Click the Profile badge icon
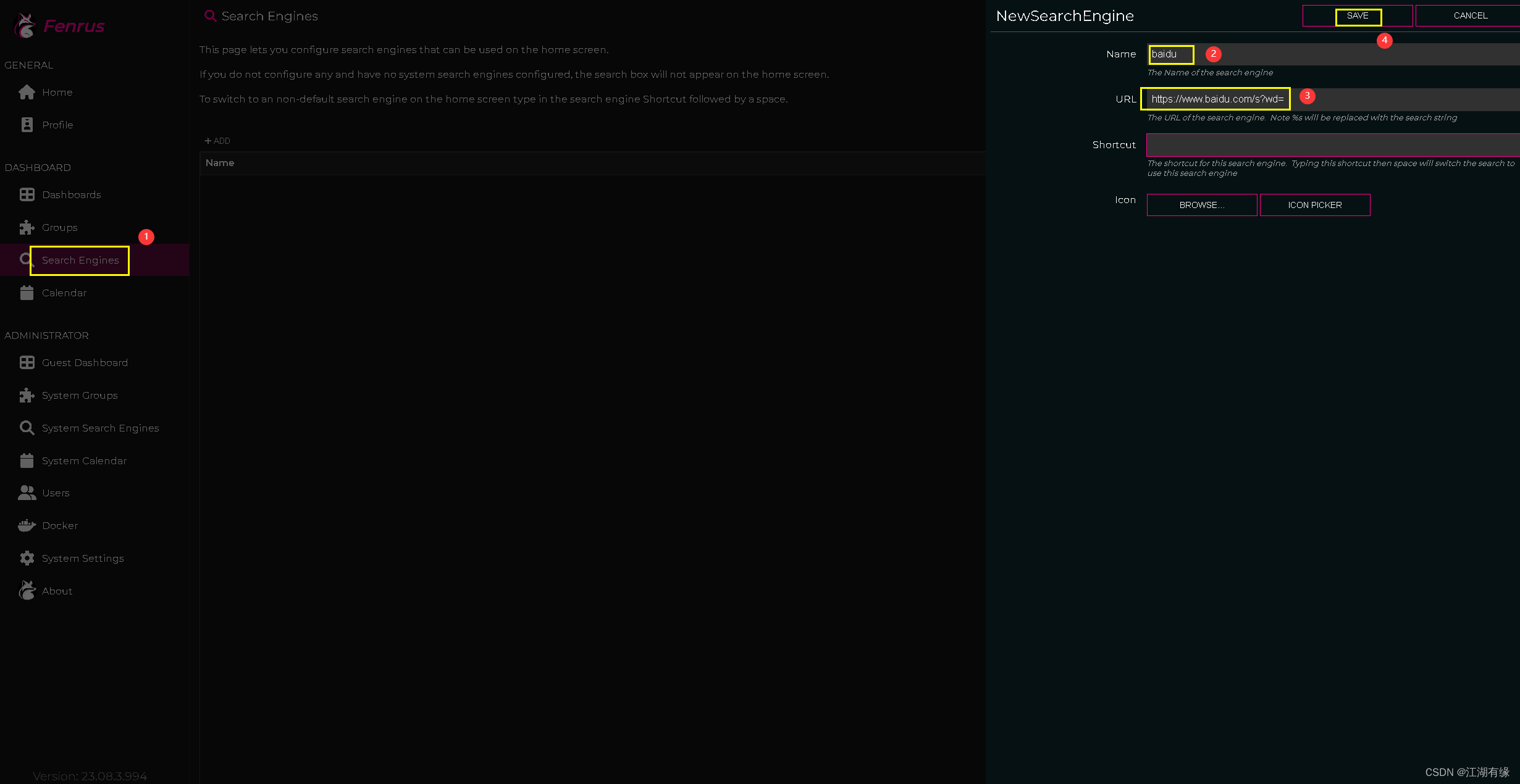The width and height of the screenshot is (1520, 784). [27, 125]
